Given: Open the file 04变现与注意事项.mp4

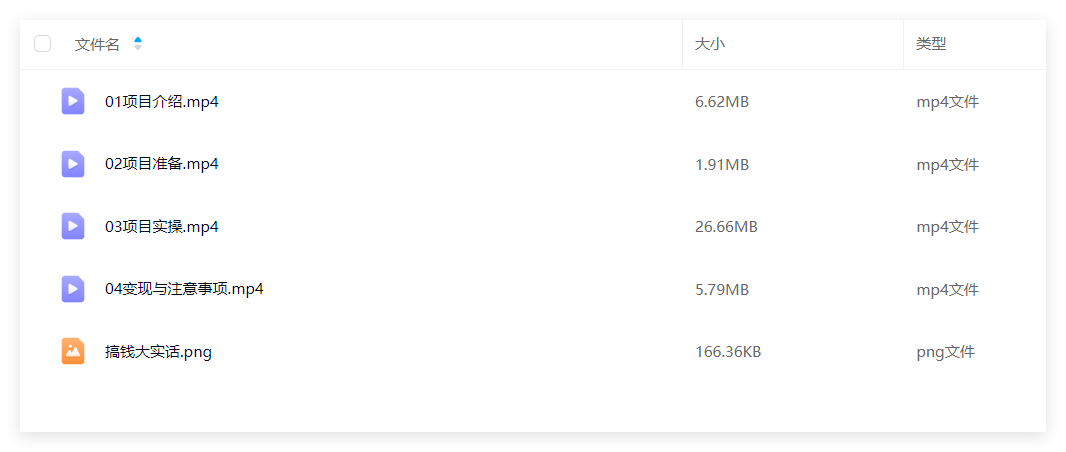Looking at the screenshot, I should point(184,289).
